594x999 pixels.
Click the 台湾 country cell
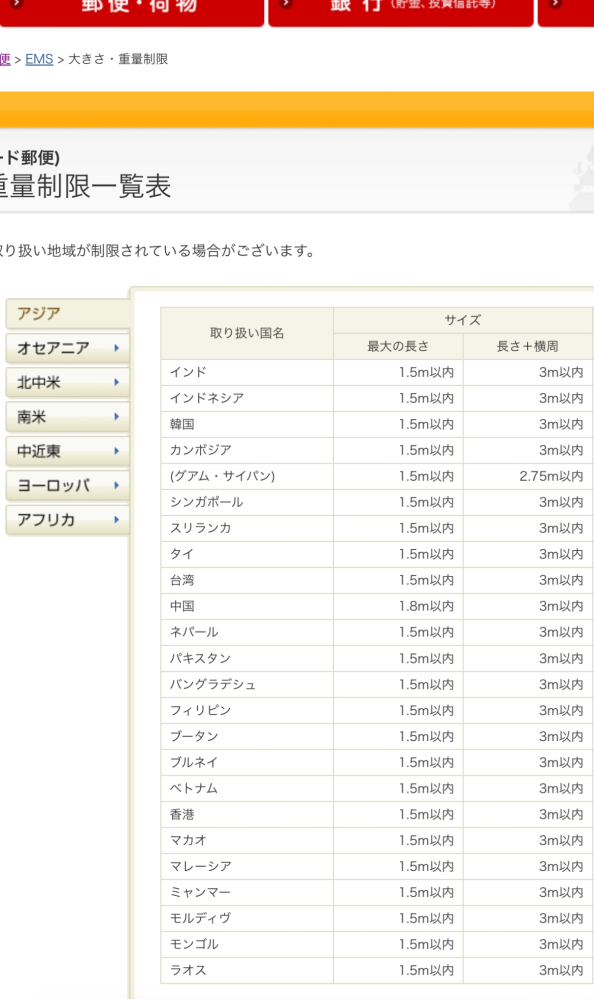coord(247,581)
